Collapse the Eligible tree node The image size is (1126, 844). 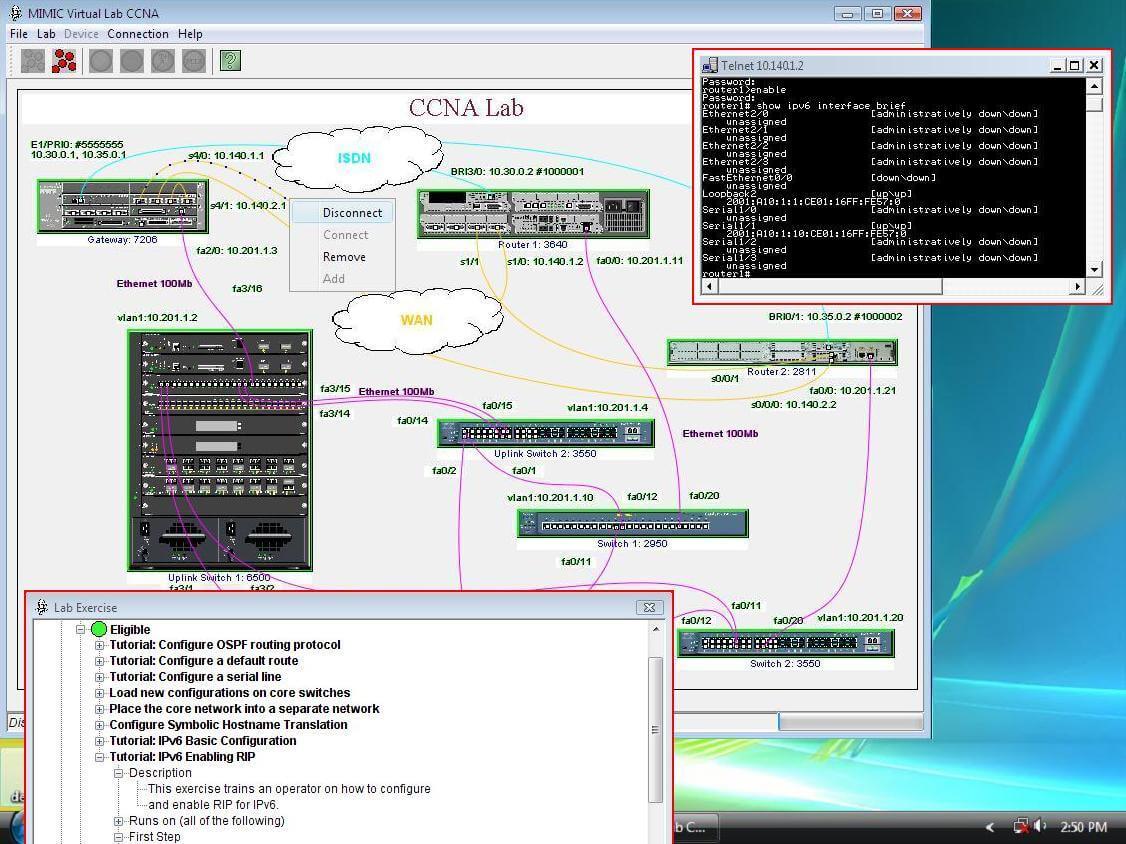tap(80, 630)
